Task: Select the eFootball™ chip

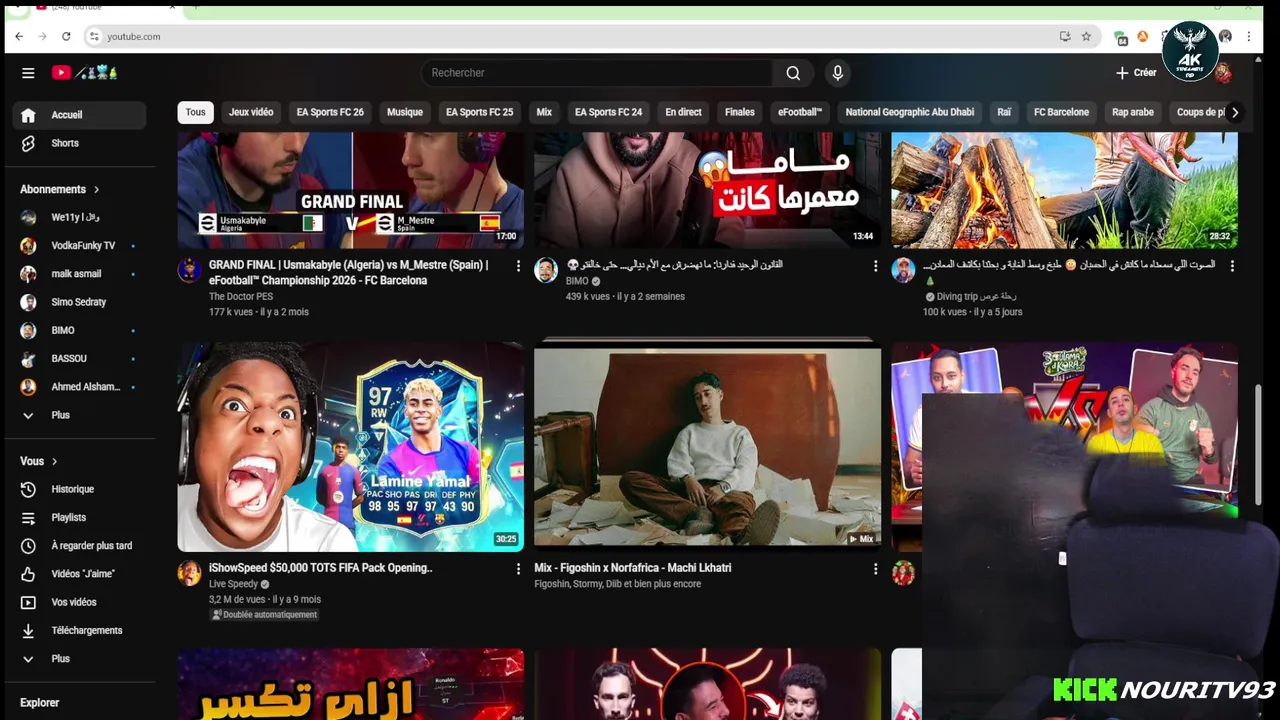Action: coord(800,112)
